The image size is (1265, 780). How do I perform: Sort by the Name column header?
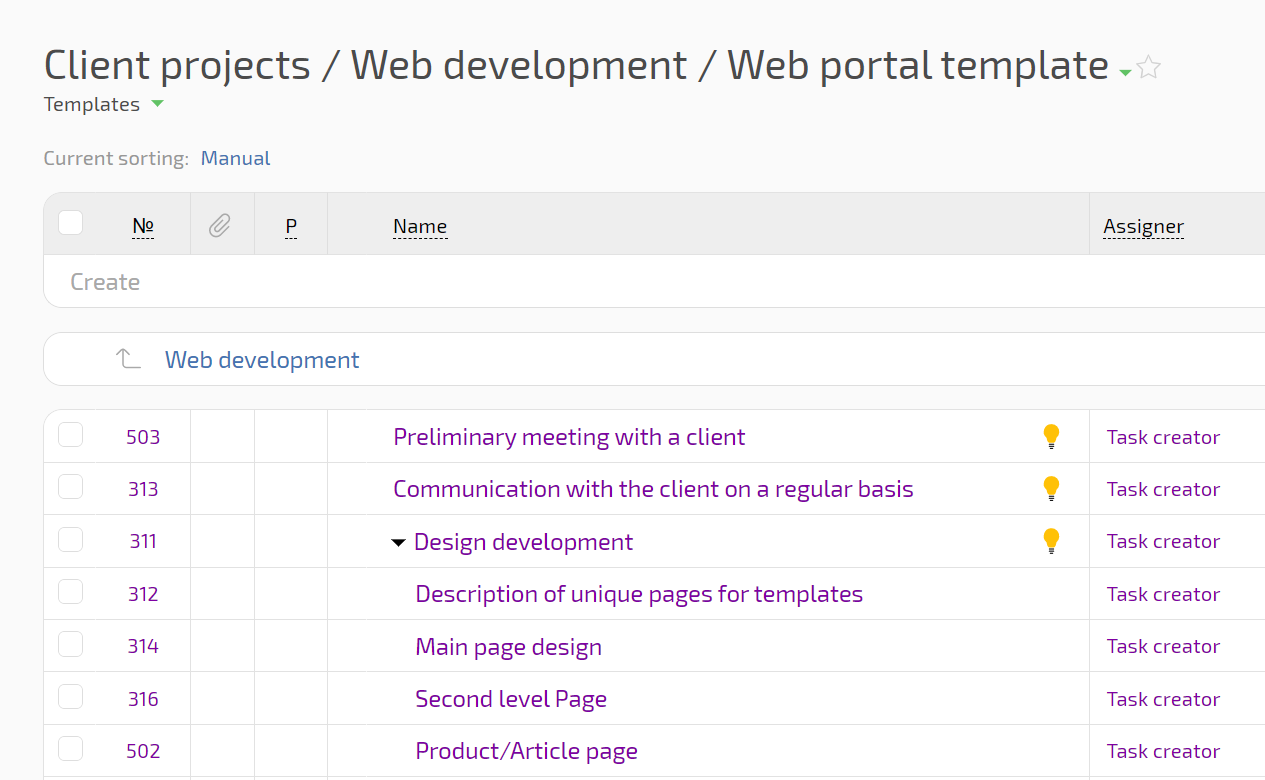tap(419, 227)
